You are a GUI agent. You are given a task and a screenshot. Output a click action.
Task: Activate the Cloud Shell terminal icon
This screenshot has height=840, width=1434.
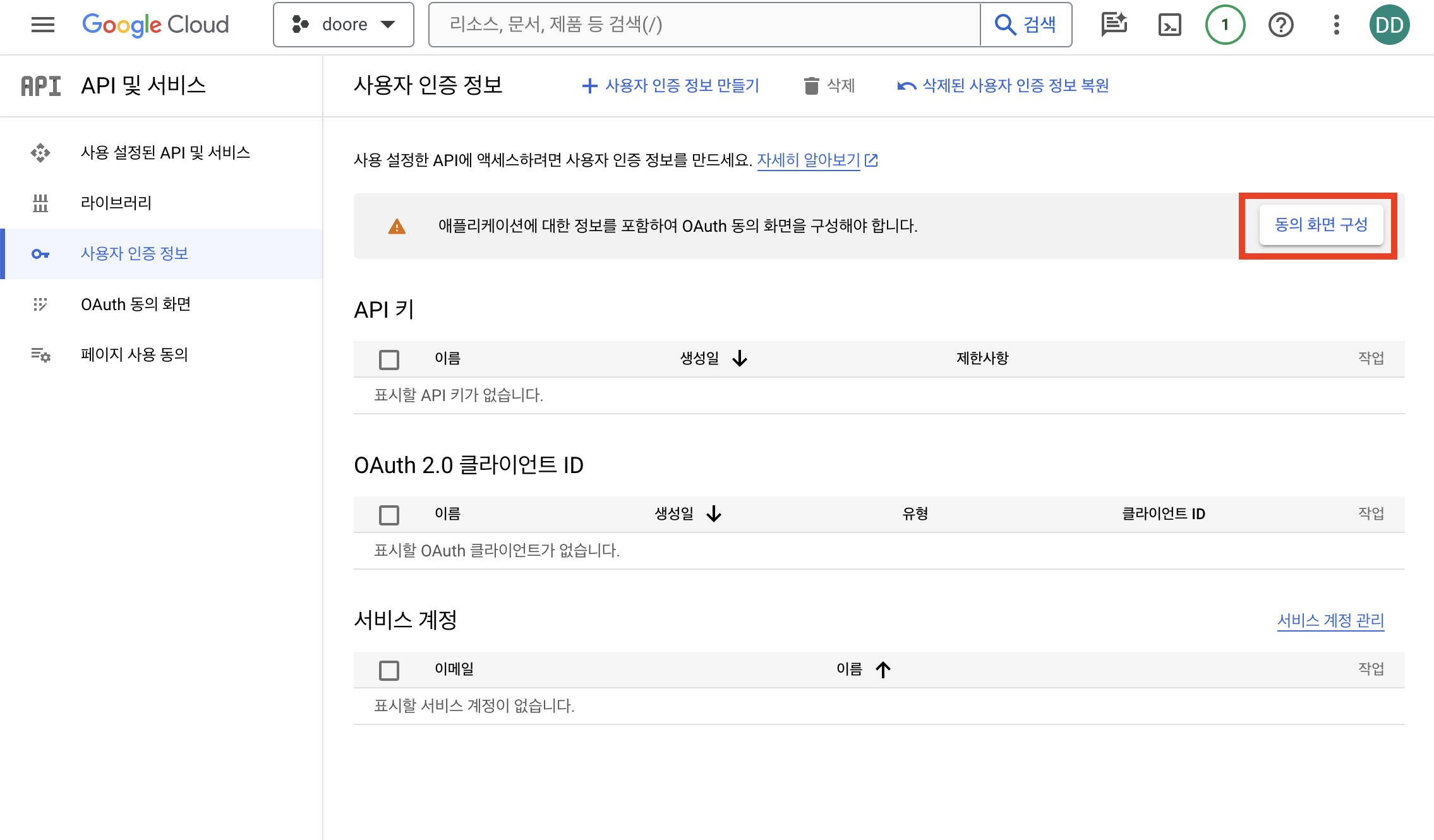(x=1169, y=25)
